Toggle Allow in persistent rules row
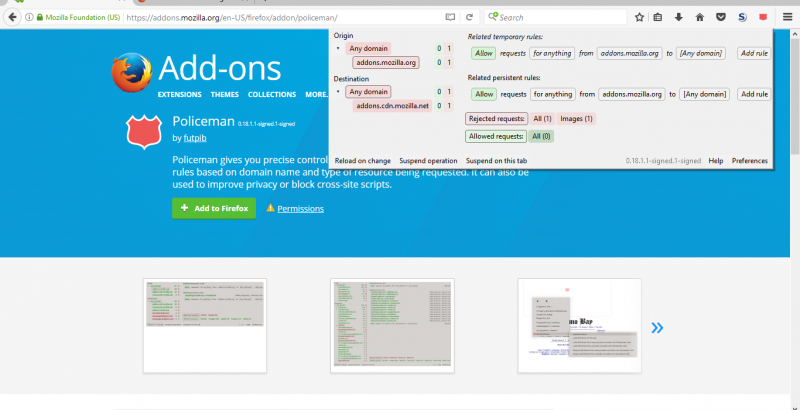Screen dimensions: 800x410 (484, 94)
